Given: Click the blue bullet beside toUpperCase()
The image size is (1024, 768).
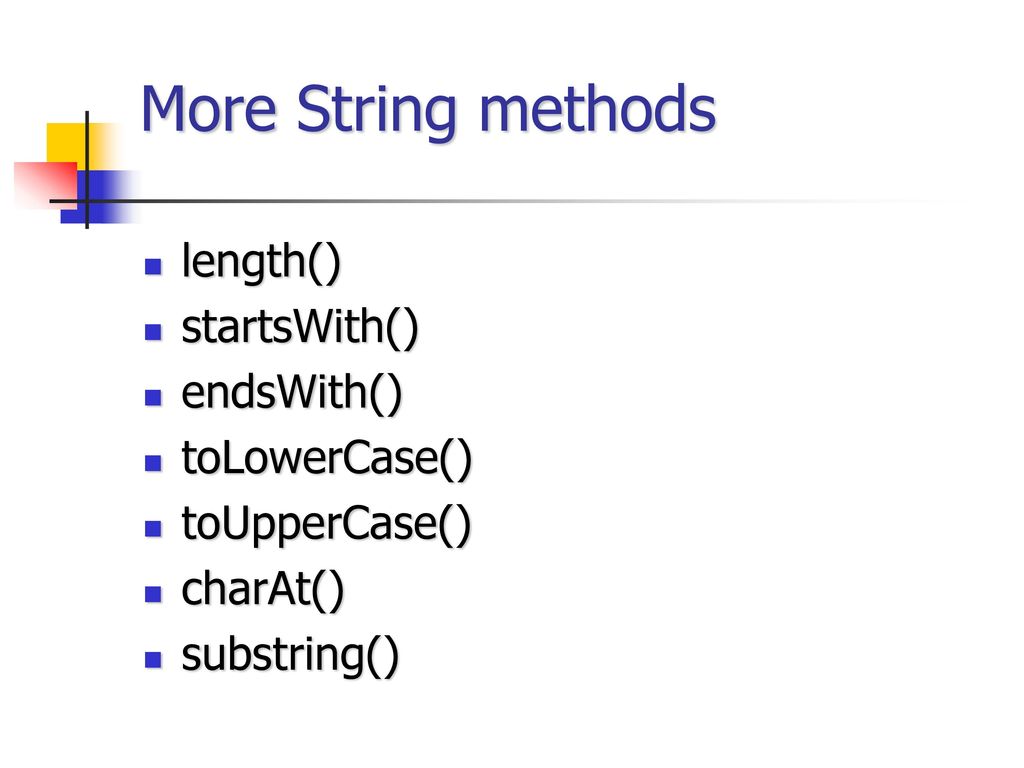Looking at the screenshot, I should pos(153,528).
